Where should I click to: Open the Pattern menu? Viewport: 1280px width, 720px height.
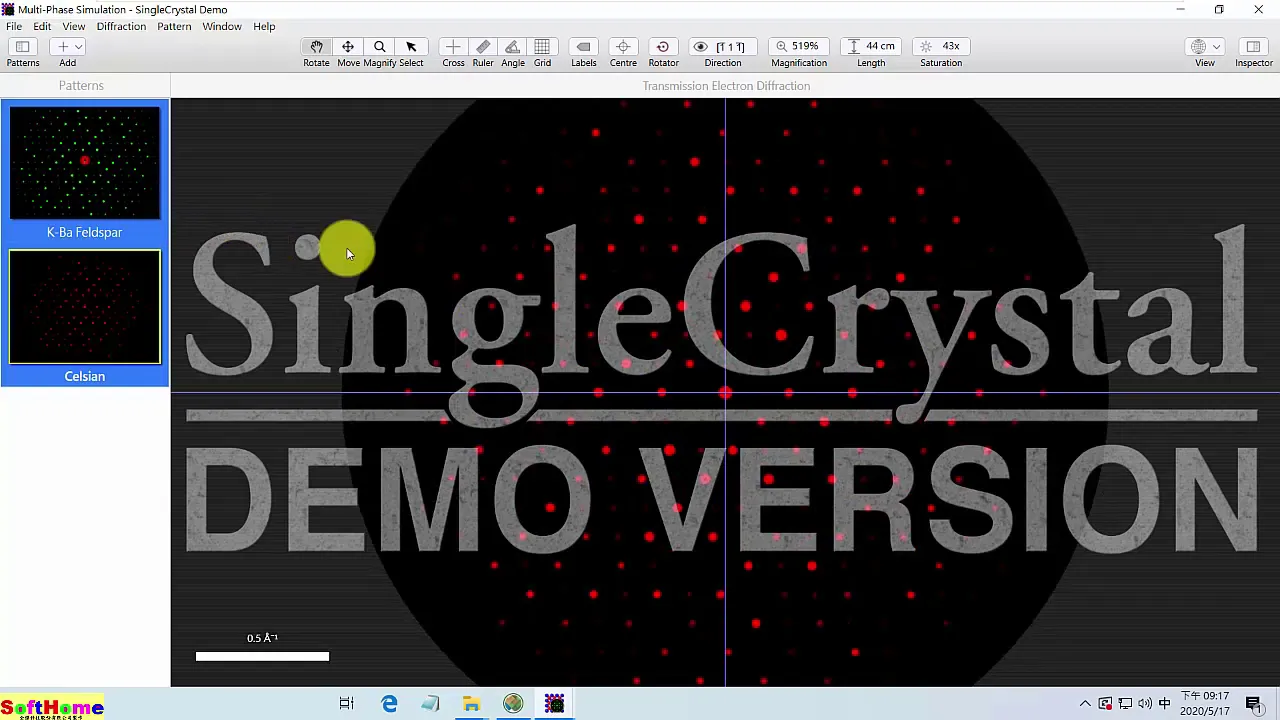(174, 26)
